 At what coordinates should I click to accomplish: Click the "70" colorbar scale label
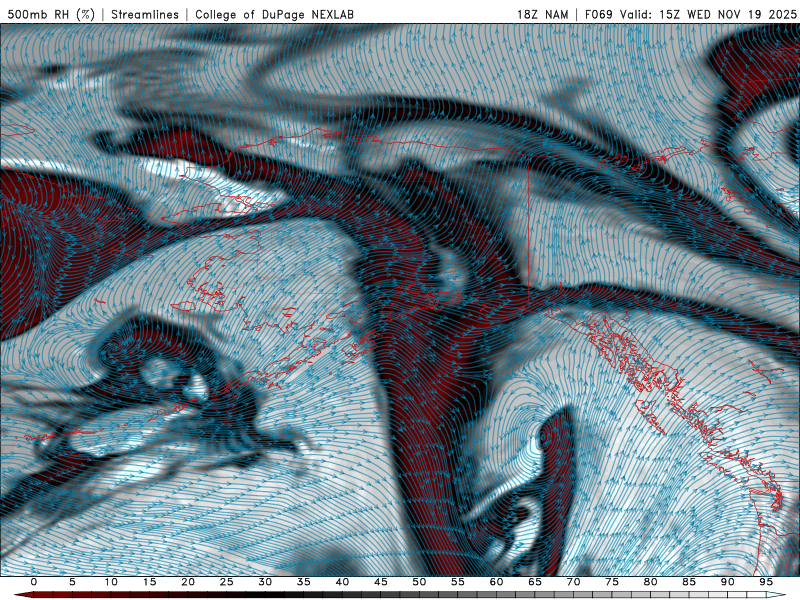573,582
